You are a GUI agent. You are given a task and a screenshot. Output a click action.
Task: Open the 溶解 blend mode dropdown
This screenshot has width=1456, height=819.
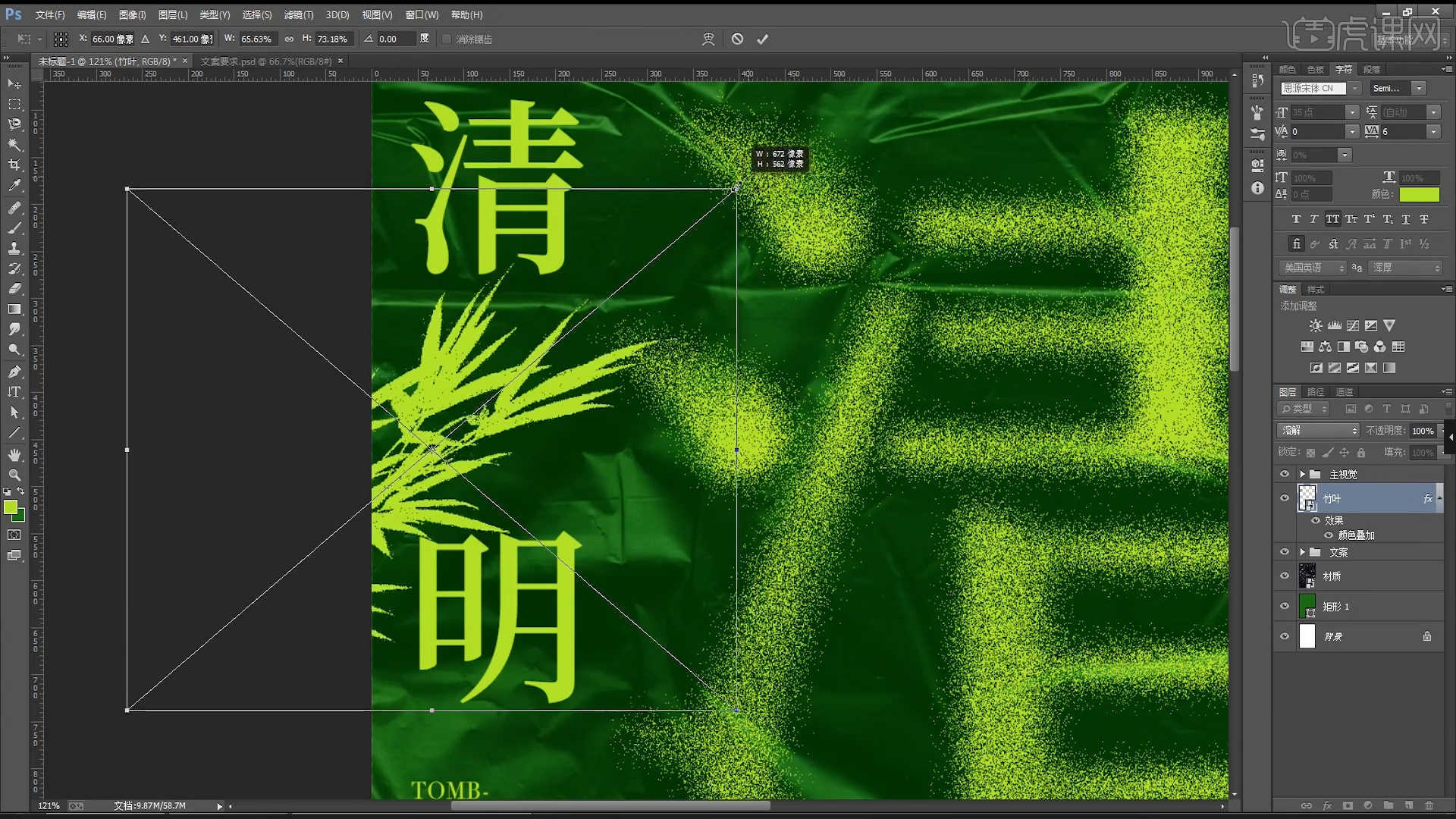pyautogui.click(x=1318, y=431)
